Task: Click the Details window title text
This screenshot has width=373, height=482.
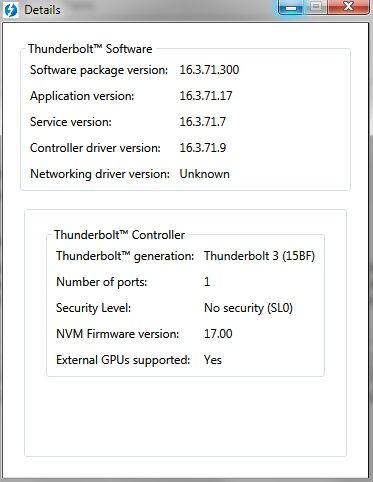Action: [42, 10]
